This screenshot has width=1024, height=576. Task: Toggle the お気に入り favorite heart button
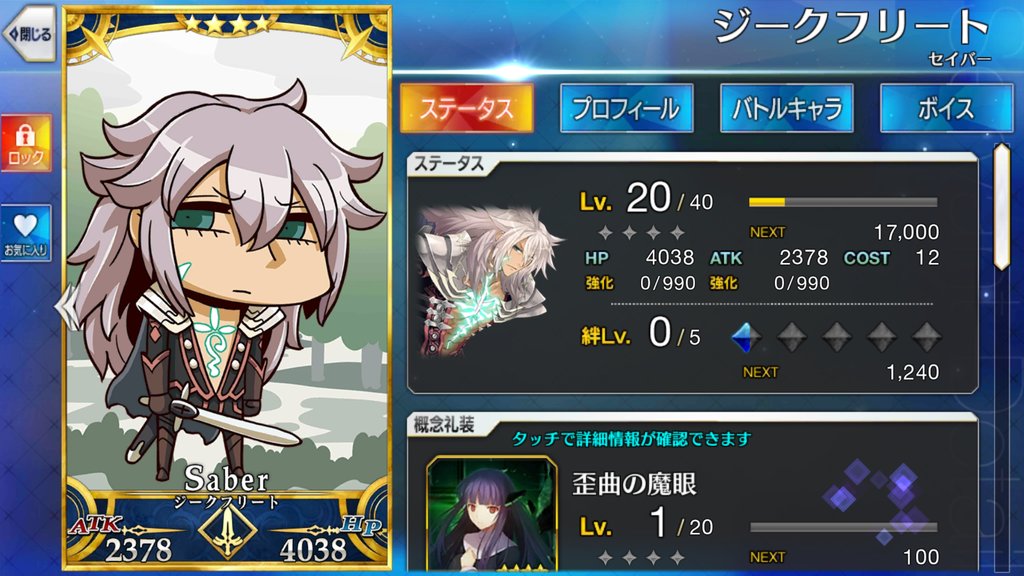tap(26, 233)
